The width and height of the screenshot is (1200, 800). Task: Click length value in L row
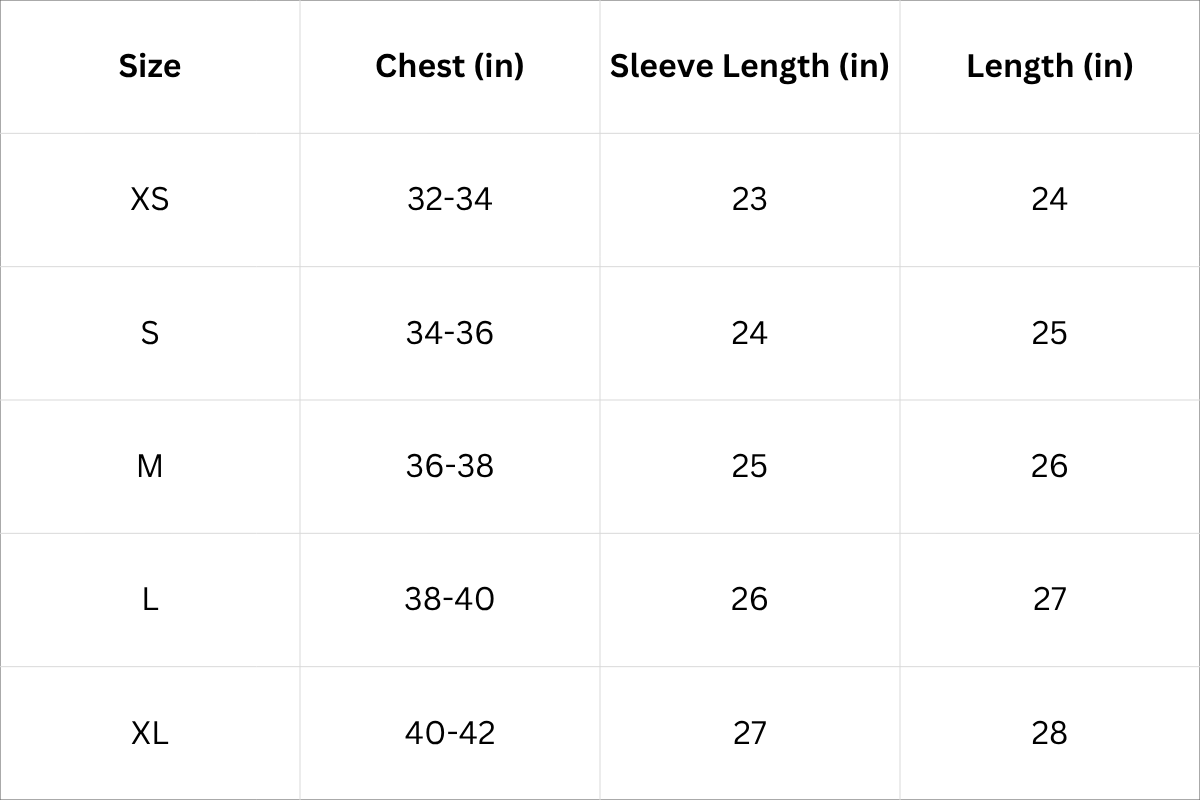click(1049, 599)
